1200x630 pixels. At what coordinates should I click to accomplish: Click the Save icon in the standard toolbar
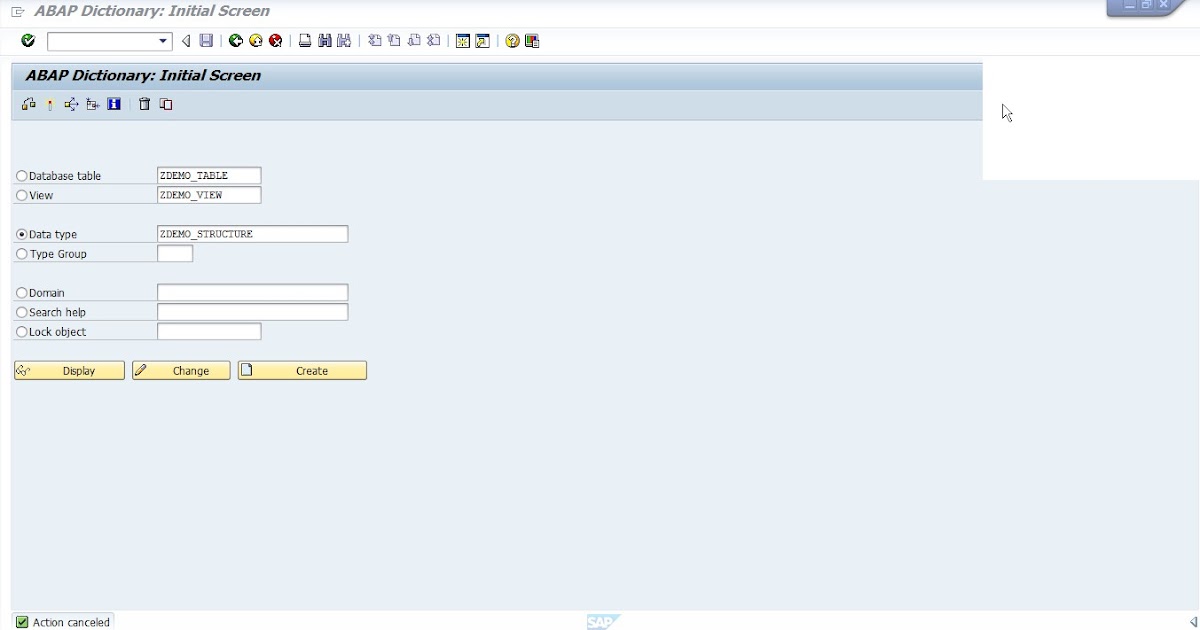[x=205, y=41]
